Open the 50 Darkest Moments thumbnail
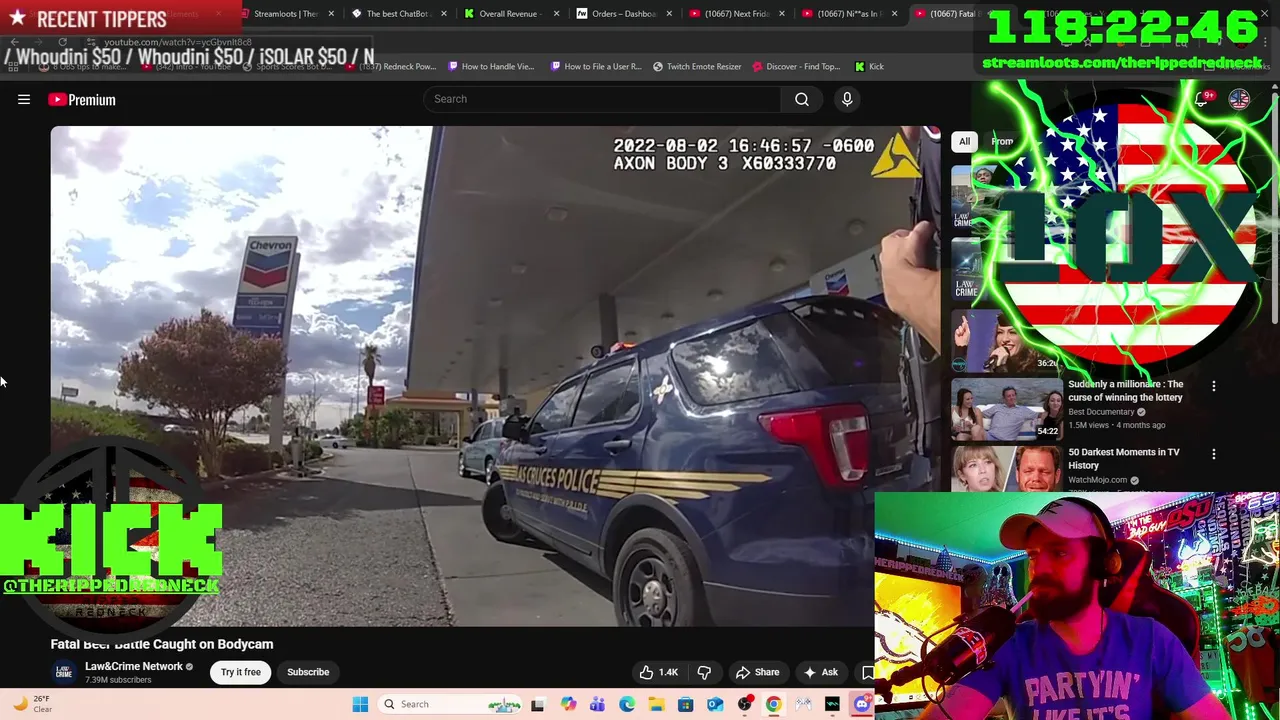The image size is (1280, 720). [x=1007, y=468]
